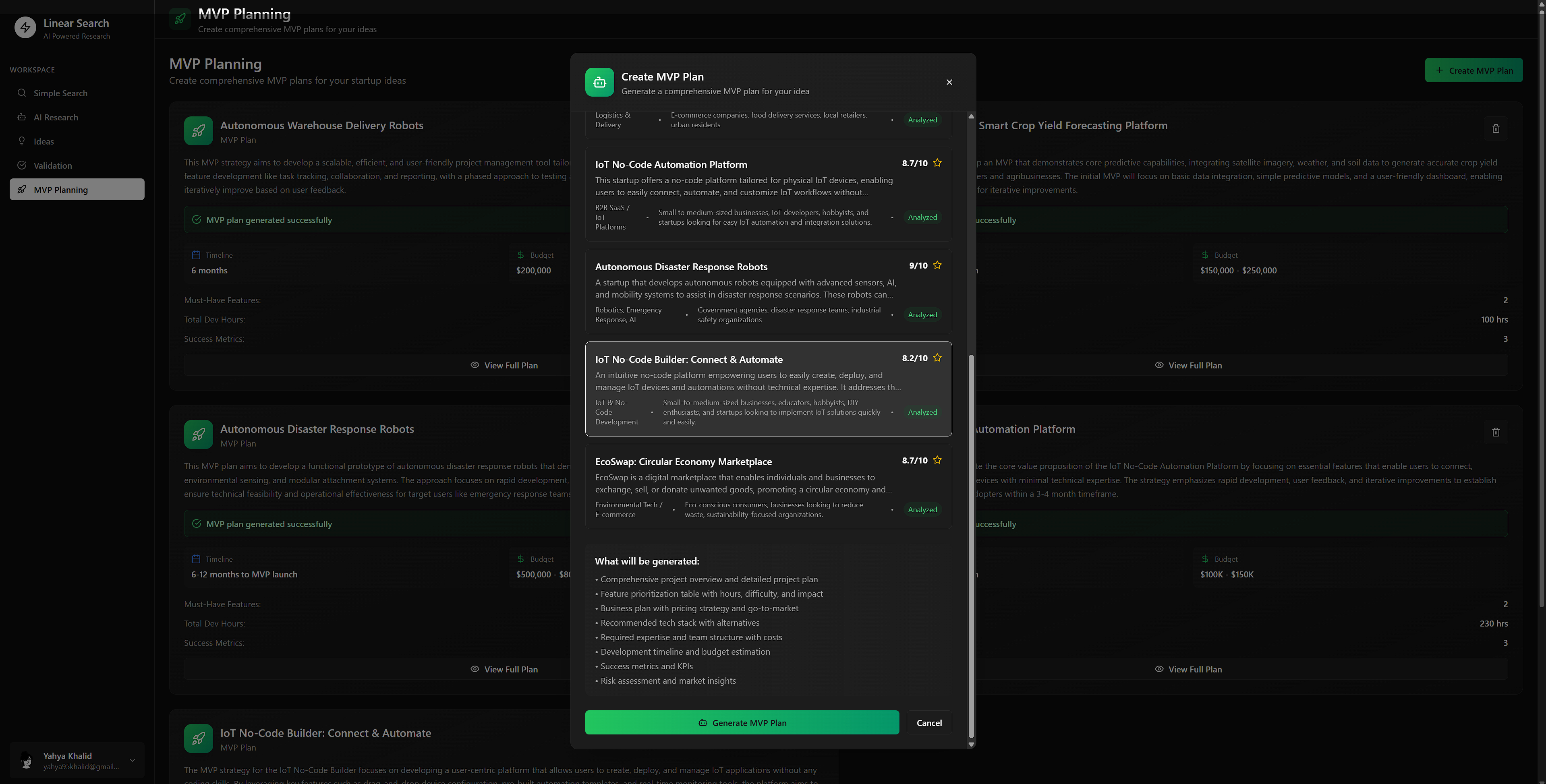Click rocket icon on Warehouse Delivery Robots card

[198, 131]
